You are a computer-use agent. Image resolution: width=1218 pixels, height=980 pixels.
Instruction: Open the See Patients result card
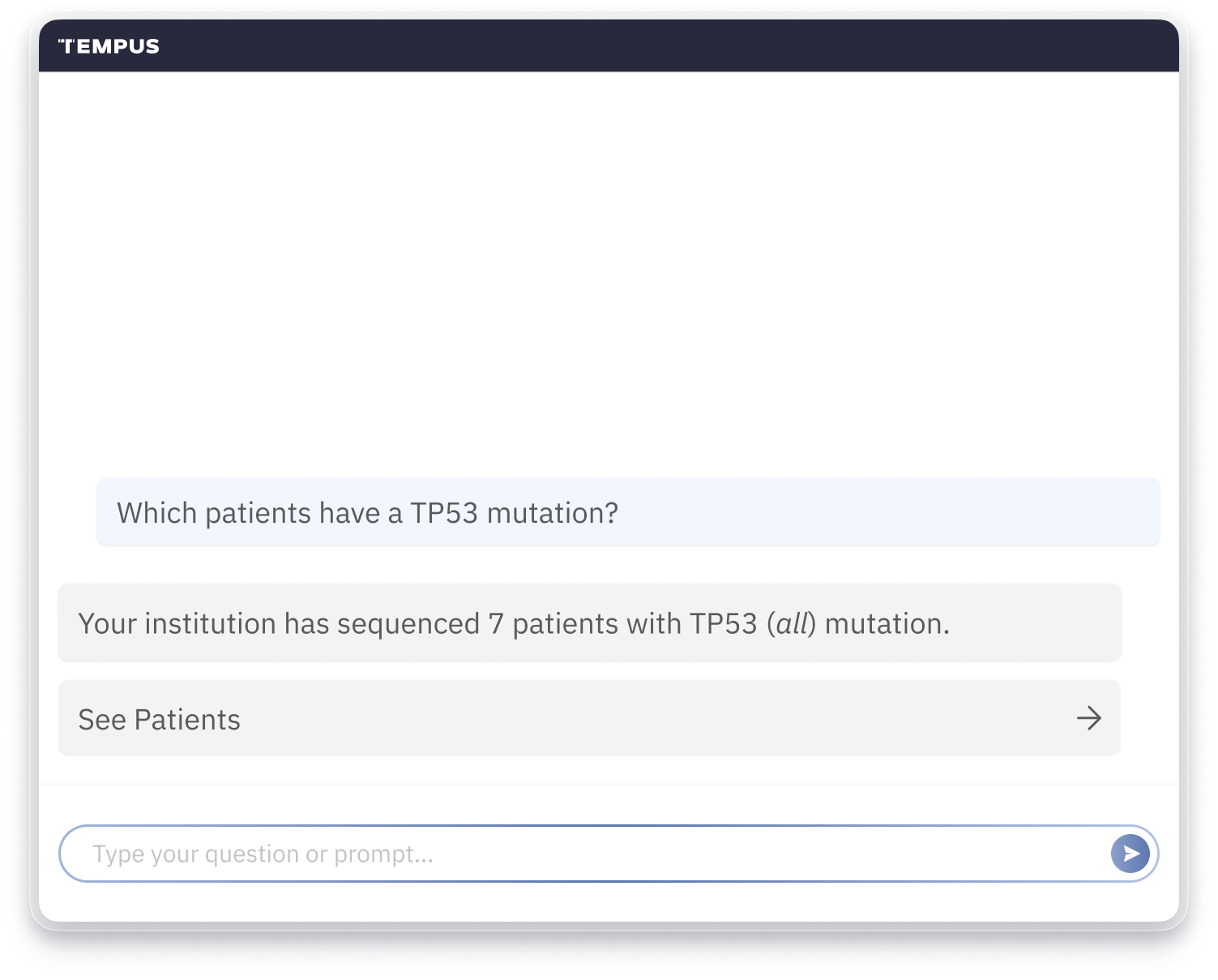pyautogui.click(x=589, y=718)
